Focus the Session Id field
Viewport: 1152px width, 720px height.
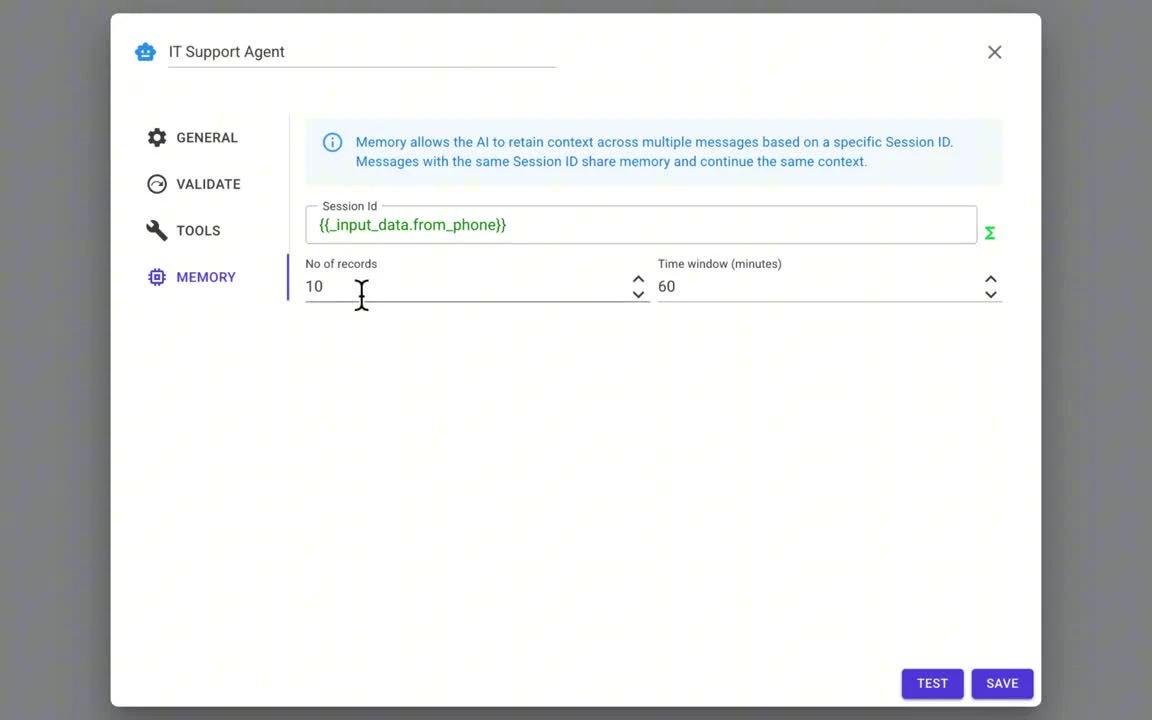[x=641, y=225]
